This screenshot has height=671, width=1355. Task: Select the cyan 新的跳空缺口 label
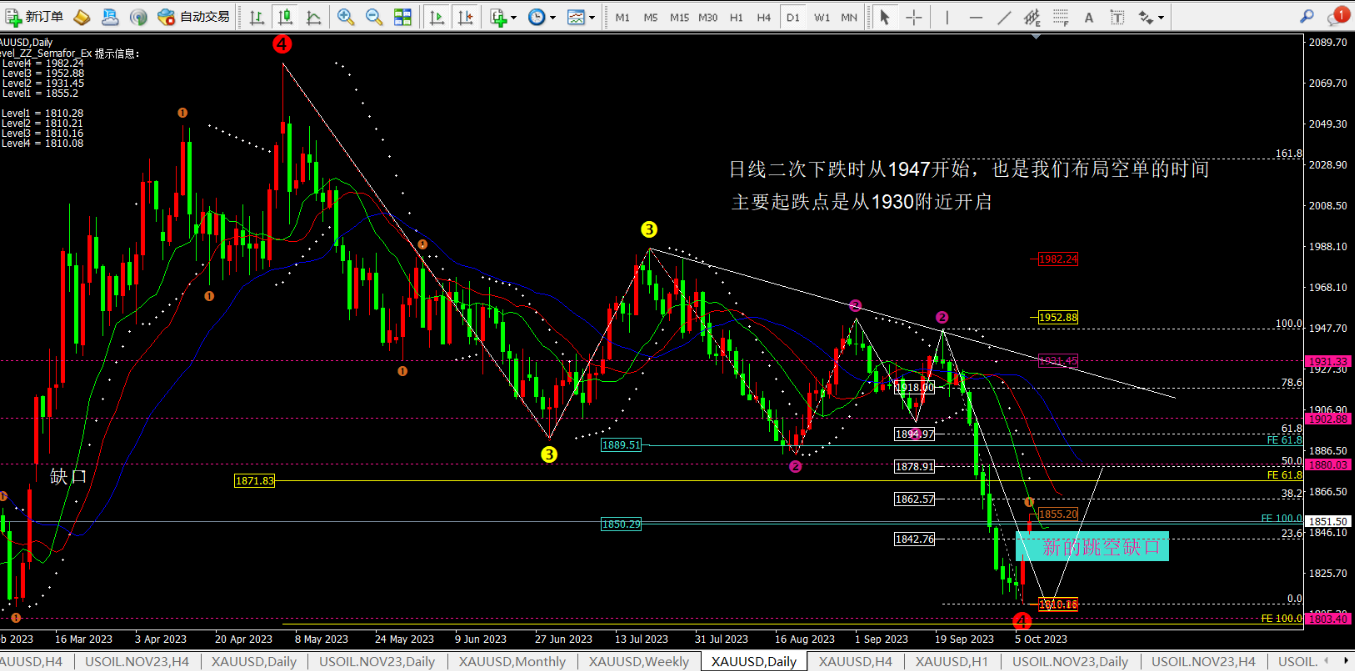[1092, 546]
